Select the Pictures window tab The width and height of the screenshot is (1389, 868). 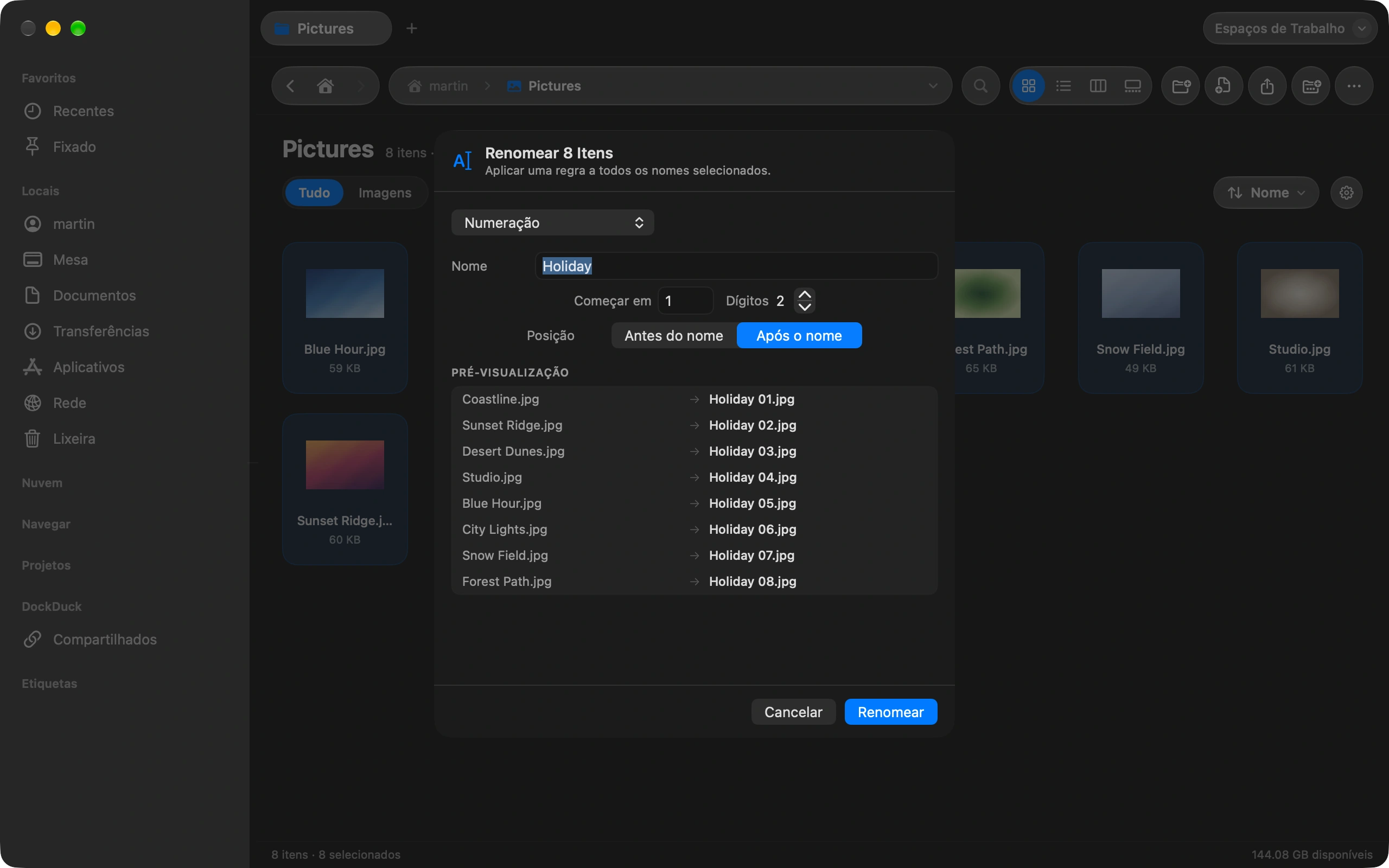point(326,28)
